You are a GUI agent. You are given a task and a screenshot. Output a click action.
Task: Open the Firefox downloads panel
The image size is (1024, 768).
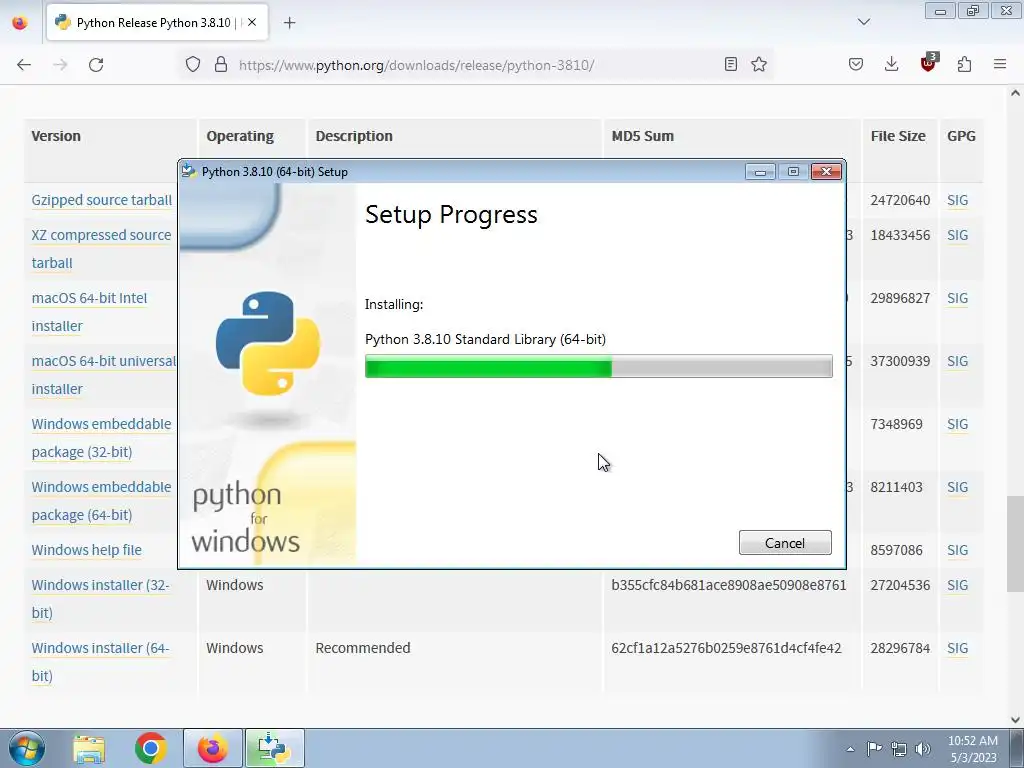point(891,64)
